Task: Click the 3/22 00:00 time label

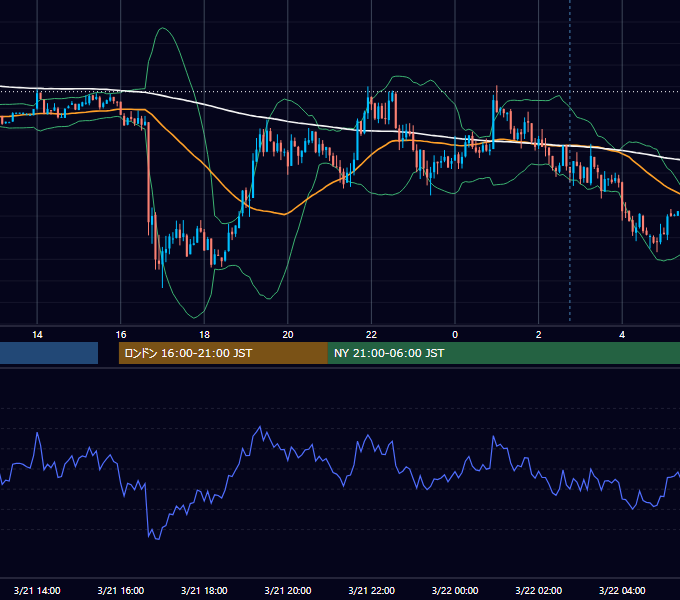Action: click(455, 590)
